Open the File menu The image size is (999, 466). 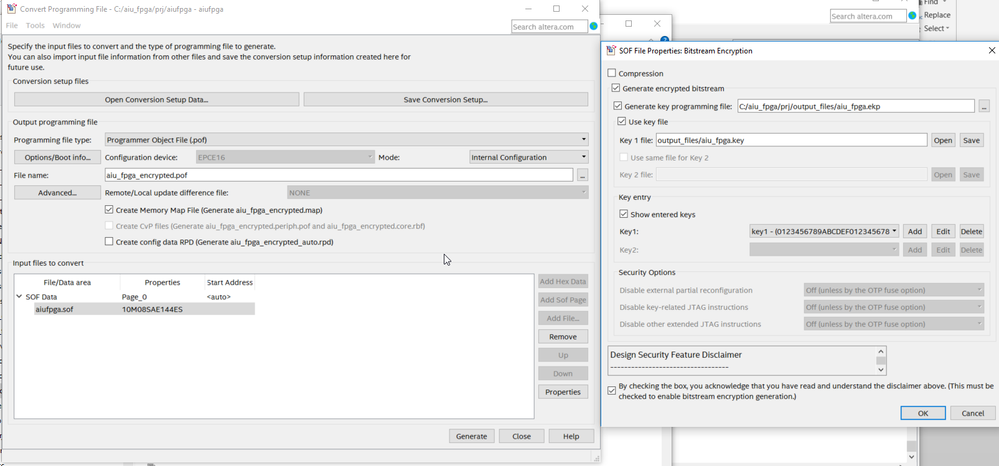pos(11,25)
